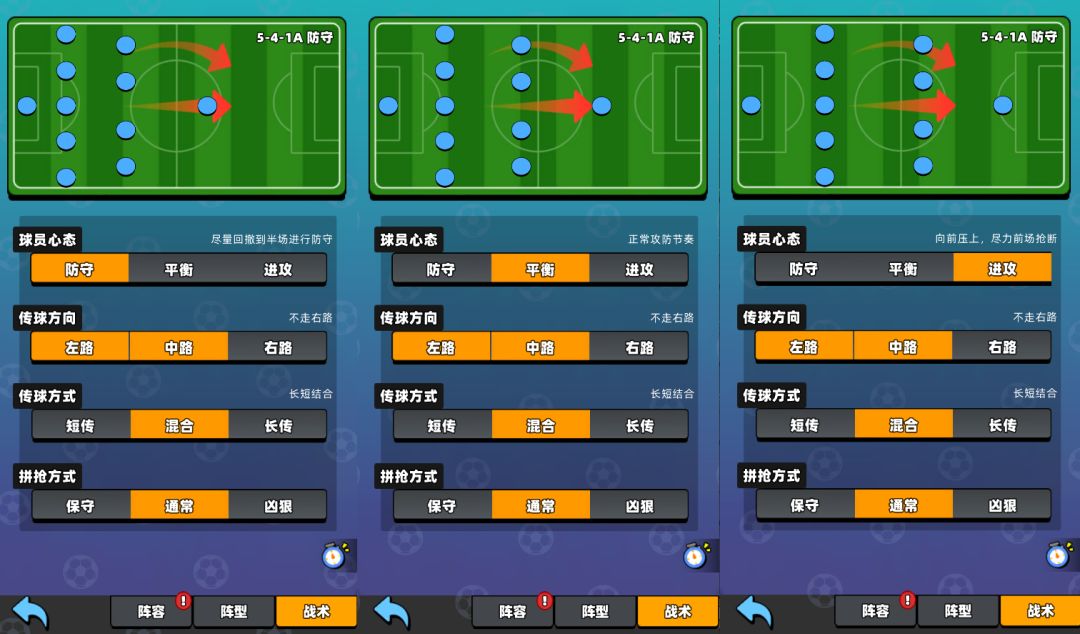Open 战术 tab in middle panel
The width and height of the screenshot is (1080, 634).
click(678, 611)
